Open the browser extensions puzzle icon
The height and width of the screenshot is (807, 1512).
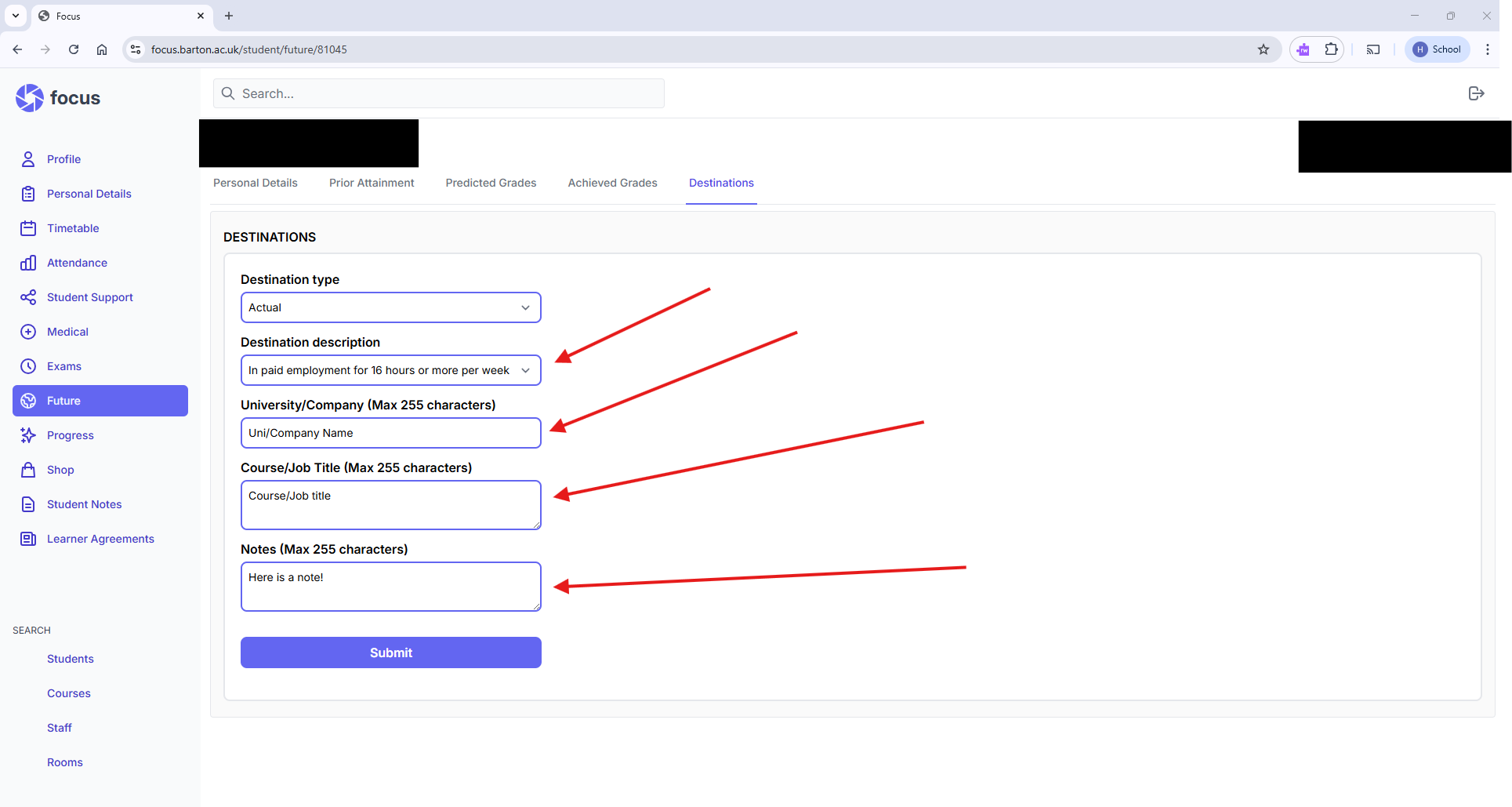coord(1331,49)
